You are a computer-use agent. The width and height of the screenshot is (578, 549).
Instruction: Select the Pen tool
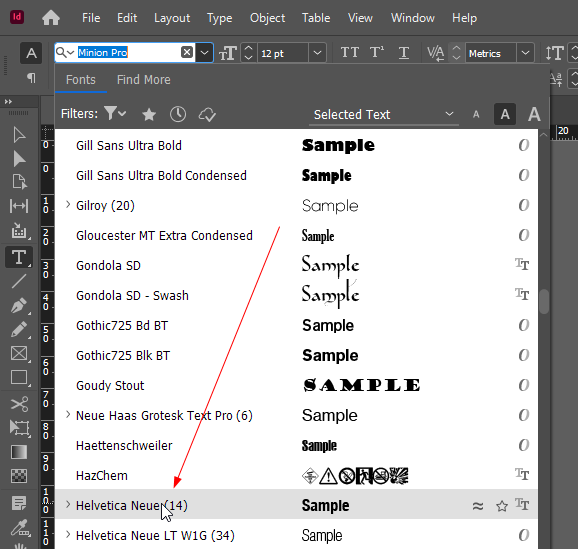point(19,306)
